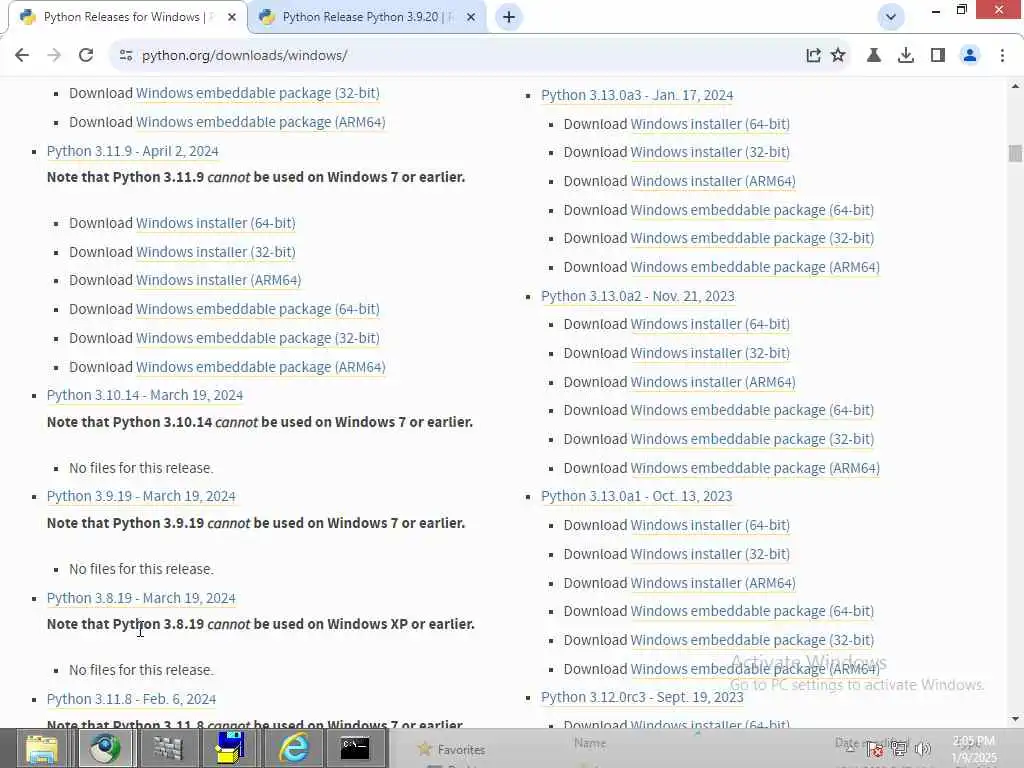The height and width of the screenshot is (768, 1024).
Task: Click the server manager taskbar icon
Action: 168,748
